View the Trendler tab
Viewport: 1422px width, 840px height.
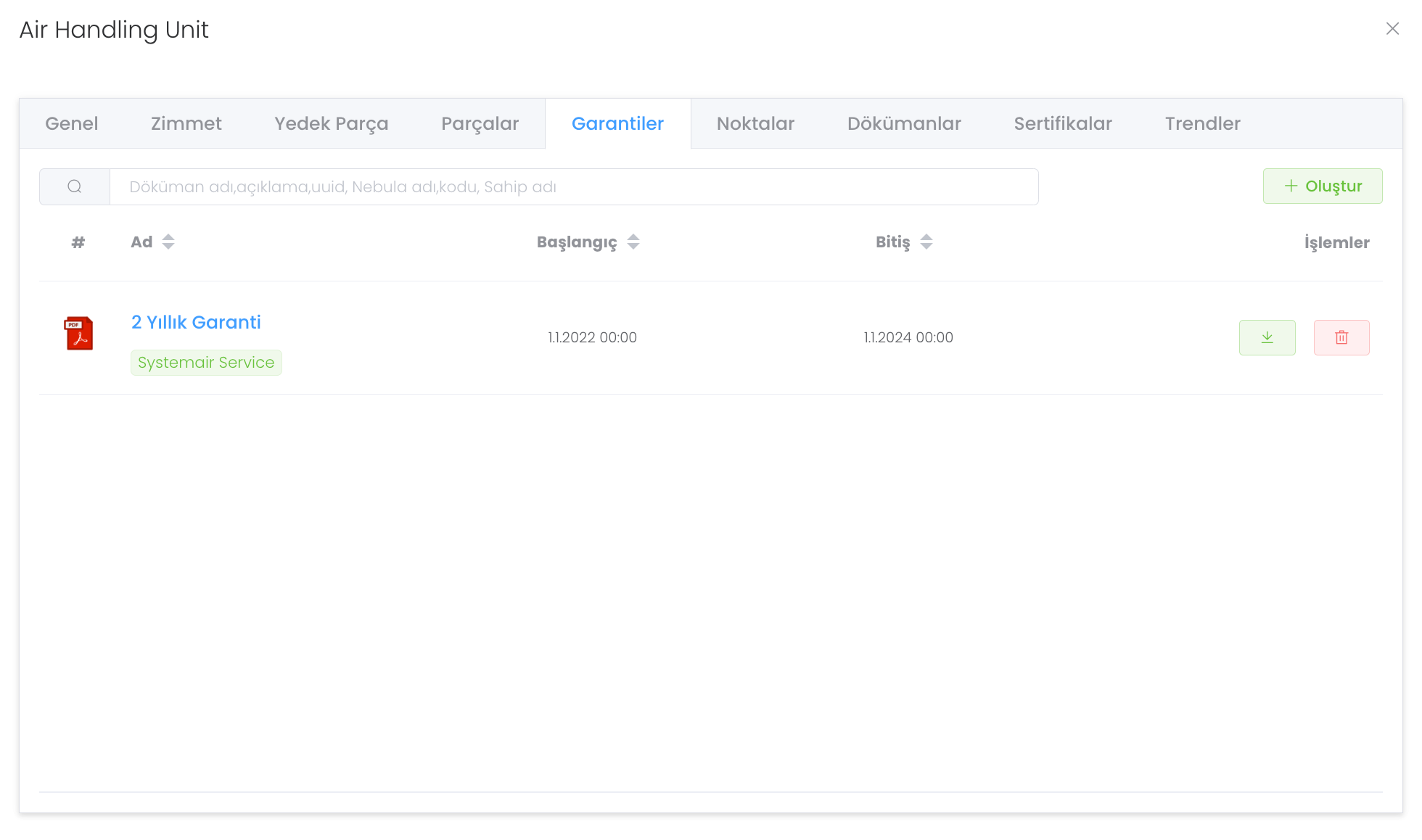point(1202,123)
